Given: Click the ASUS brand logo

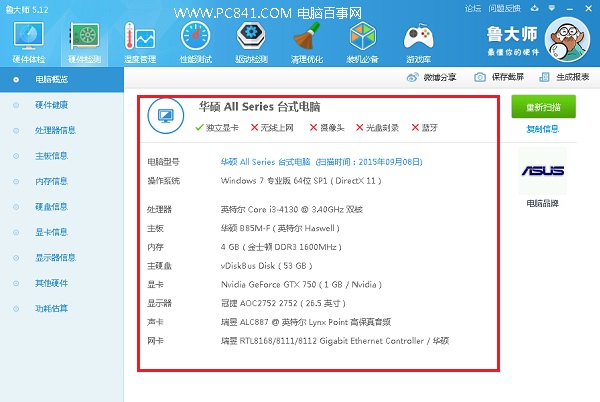Looking at the screenshot, I should [543, 171].
